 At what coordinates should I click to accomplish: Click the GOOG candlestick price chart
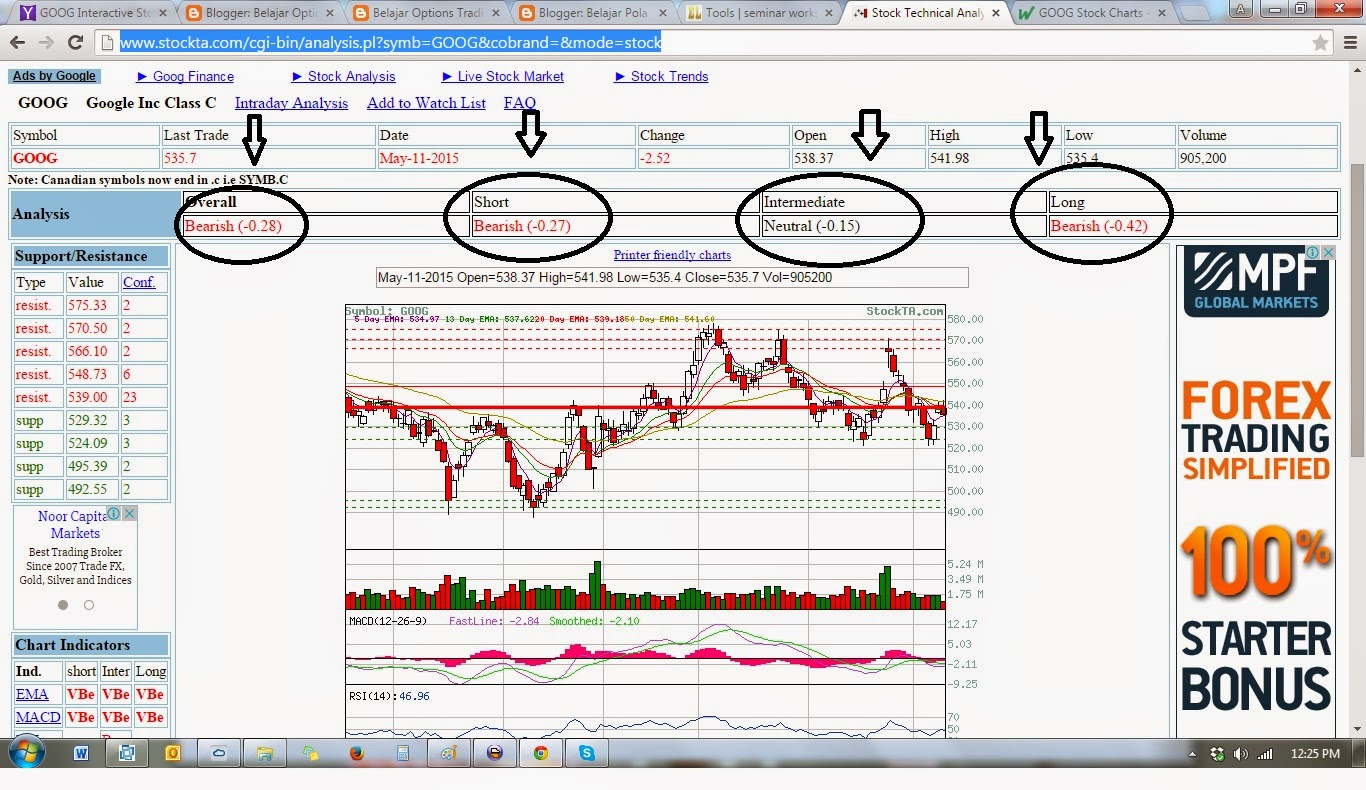(645, 427)
